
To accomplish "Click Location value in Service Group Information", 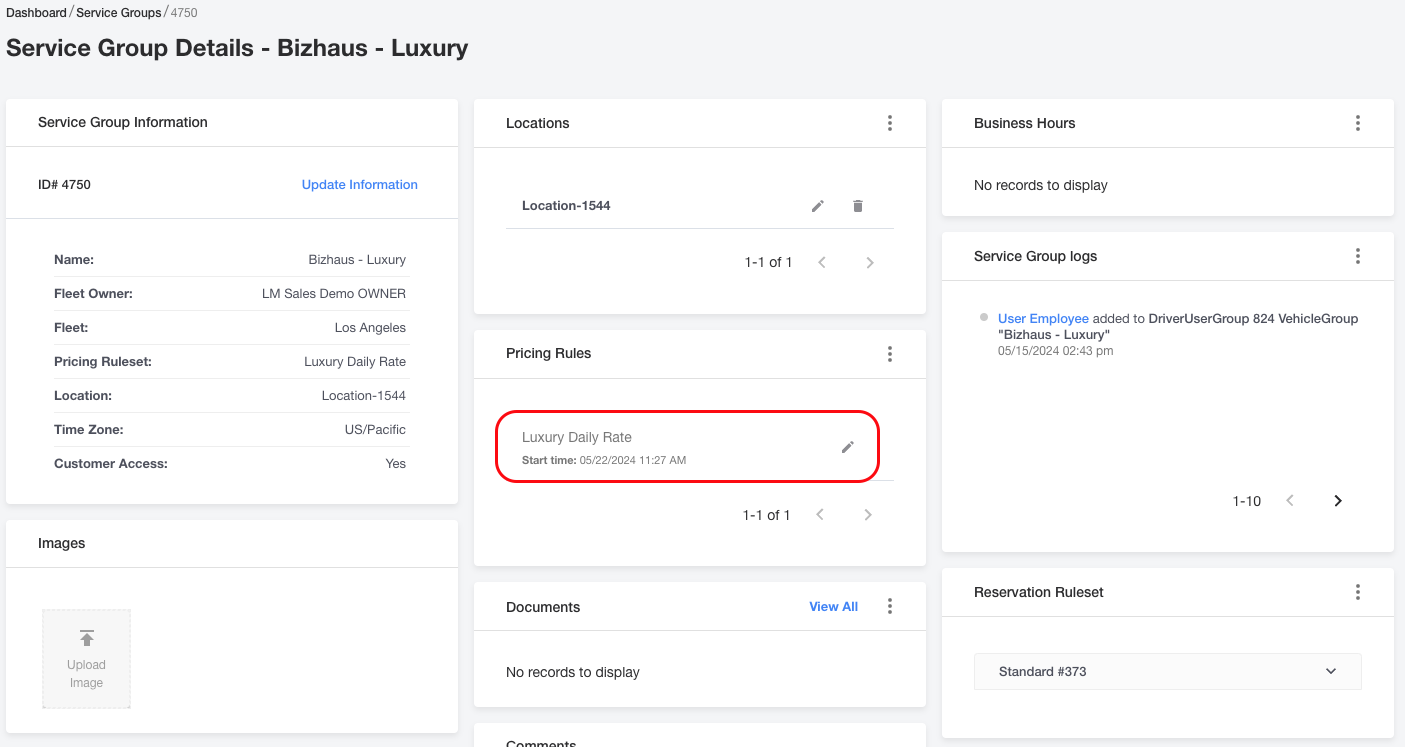I will [364, 396].
